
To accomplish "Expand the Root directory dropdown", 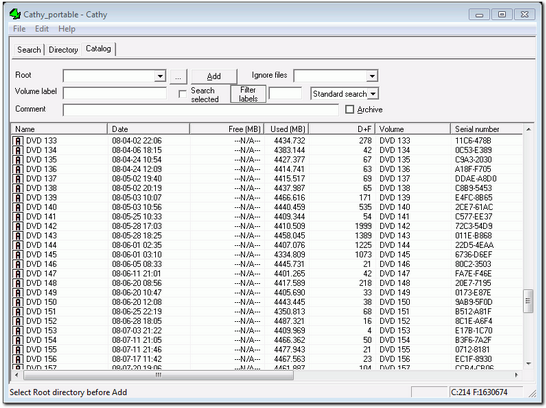I will pos(160,76).
